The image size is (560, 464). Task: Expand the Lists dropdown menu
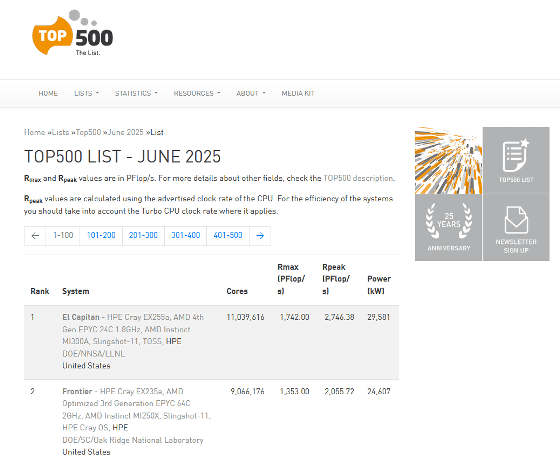[86, 94]
